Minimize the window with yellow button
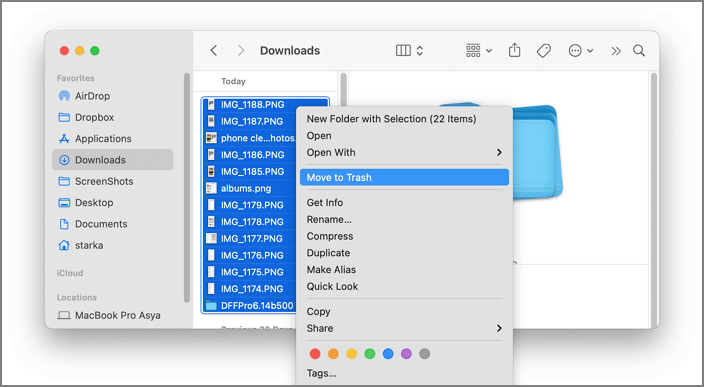Viewport: 704px width, 387px height. [79, 51]
